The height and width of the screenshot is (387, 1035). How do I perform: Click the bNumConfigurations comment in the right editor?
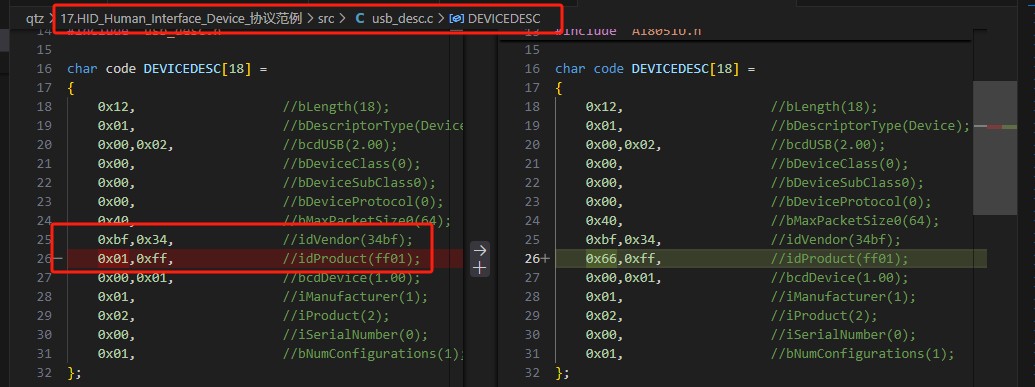pyautogui.click(x=863, y=354)
